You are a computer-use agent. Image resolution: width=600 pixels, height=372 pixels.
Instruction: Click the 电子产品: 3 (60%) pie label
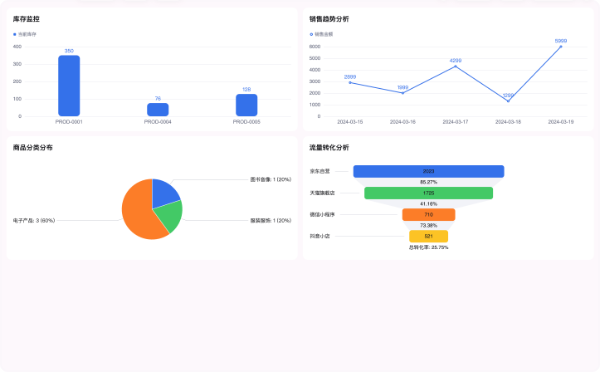[34, 220]
